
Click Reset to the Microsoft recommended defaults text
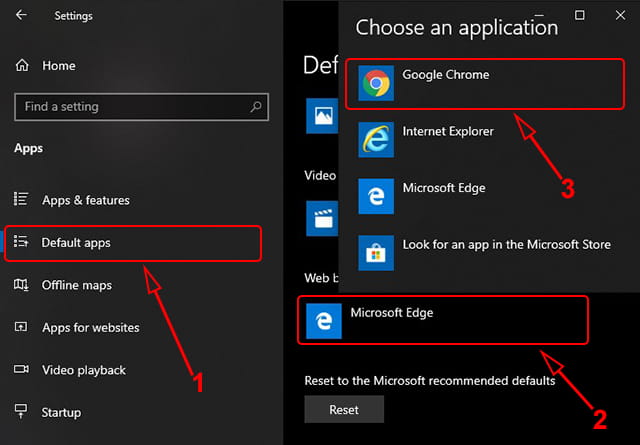coord(430,380)
